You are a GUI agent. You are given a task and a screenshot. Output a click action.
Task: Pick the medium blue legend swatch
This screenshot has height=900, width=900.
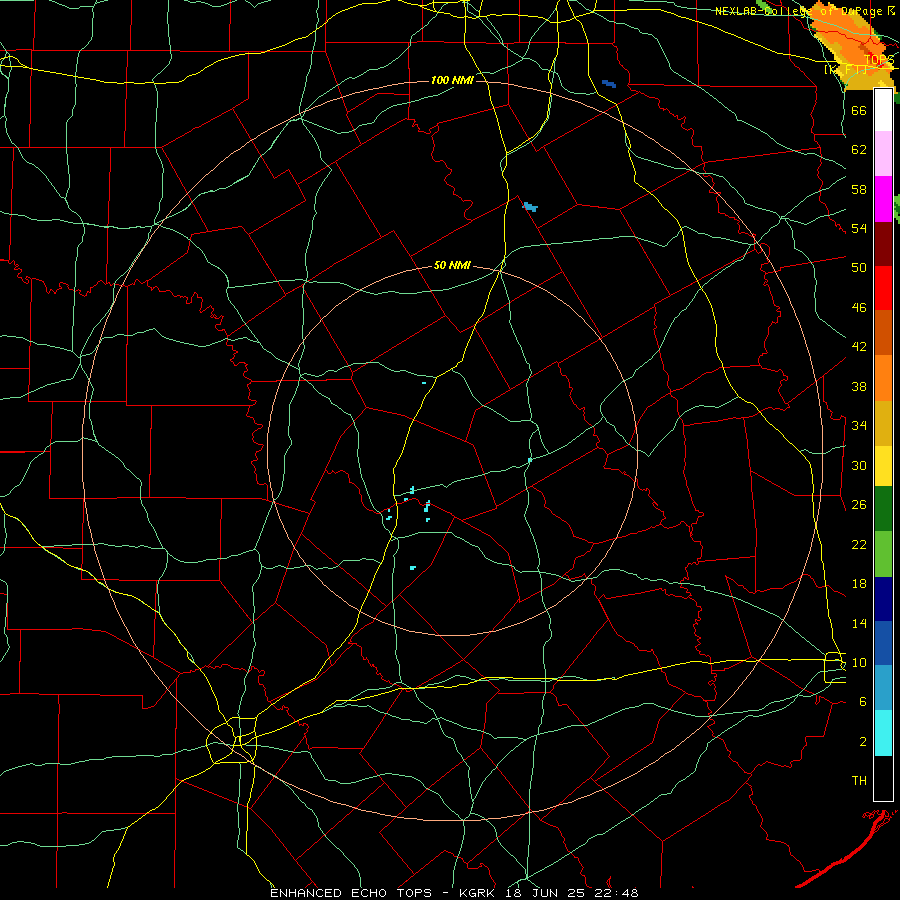pos(883,643)
